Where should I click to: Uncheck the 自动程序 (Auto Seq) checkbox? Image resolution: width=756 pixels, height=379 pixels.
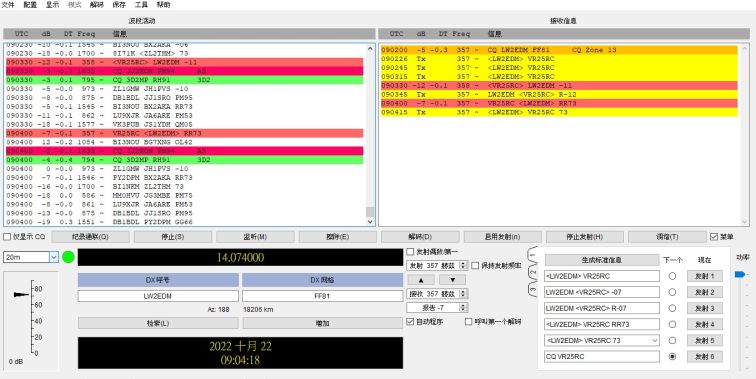[x=410, y=321]
